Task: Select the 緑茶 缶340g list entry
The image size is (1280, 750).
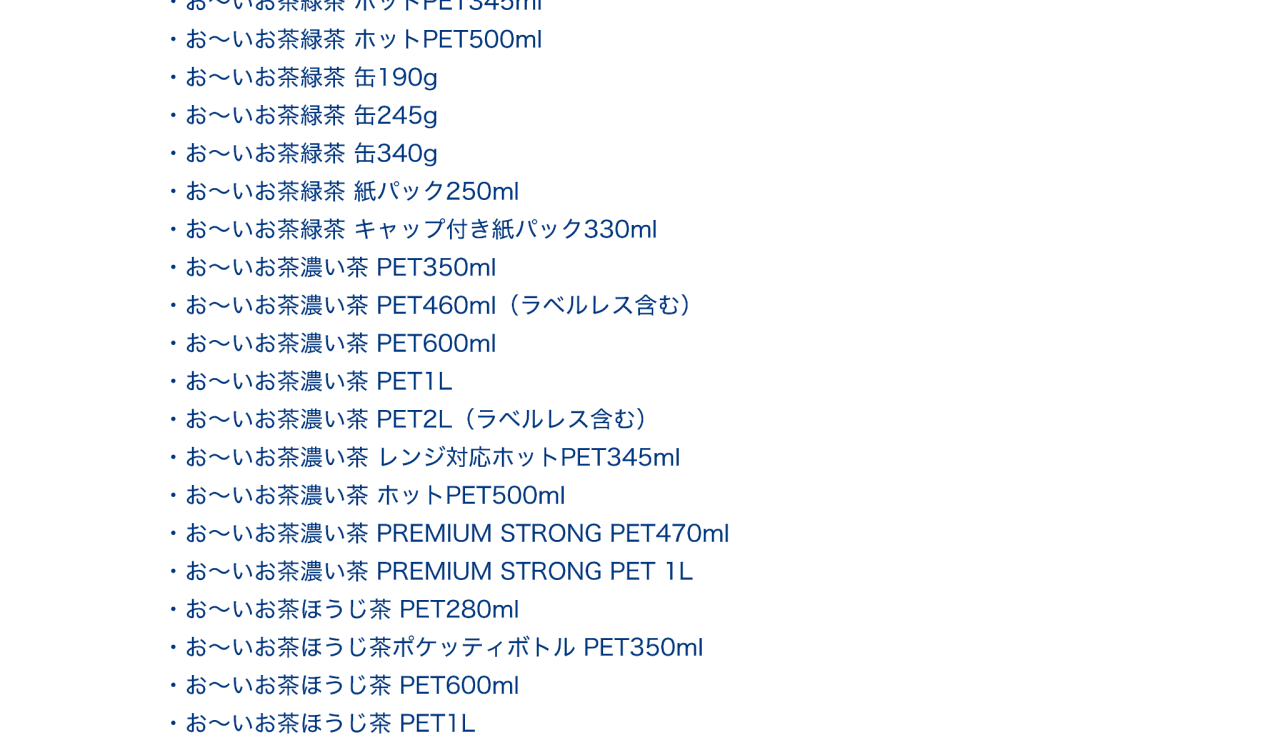Action: [311, 154]
